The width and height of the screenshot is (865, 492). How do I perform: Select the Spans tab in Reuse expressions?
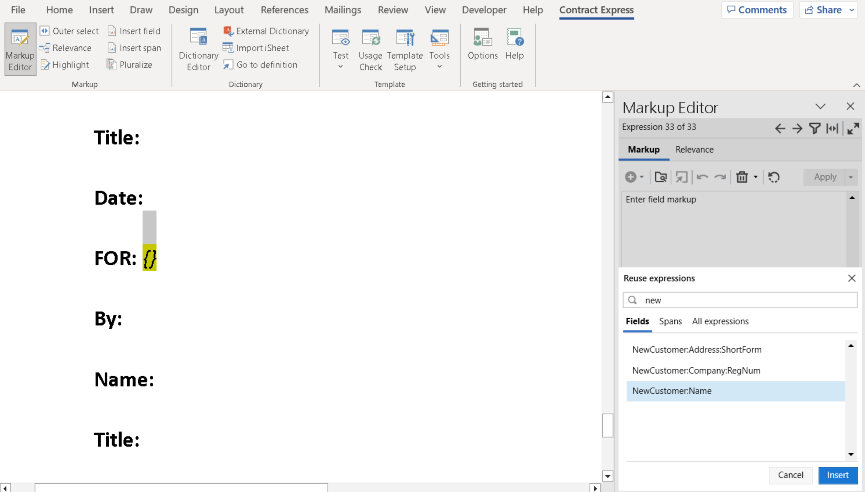point(670,321)
